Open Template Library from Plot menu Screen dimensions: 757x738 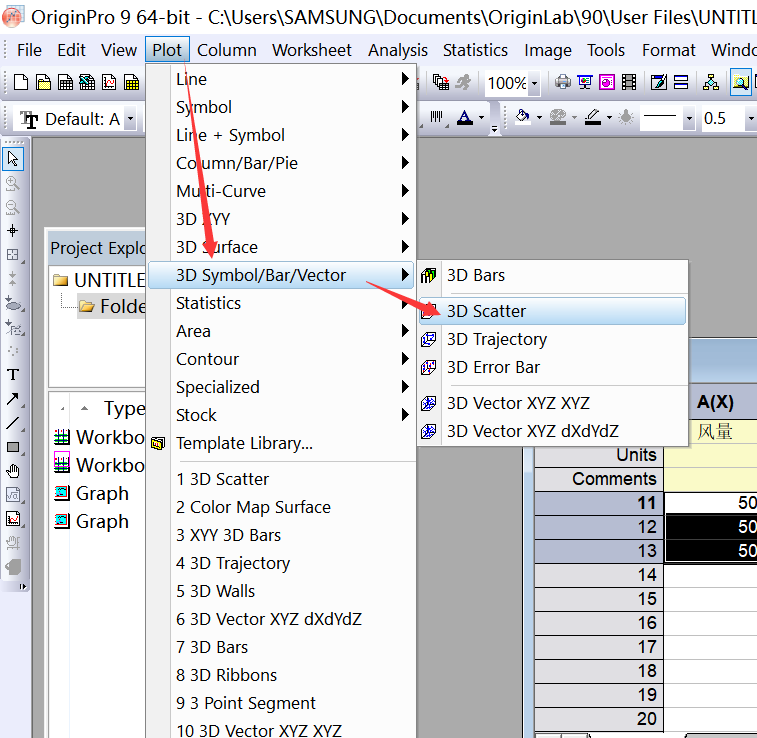pos(281,443)
